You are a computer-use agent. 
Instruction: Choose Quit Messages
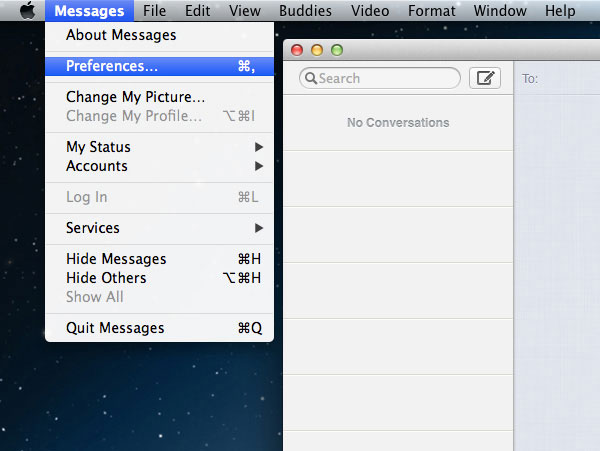tap(159, 328)
